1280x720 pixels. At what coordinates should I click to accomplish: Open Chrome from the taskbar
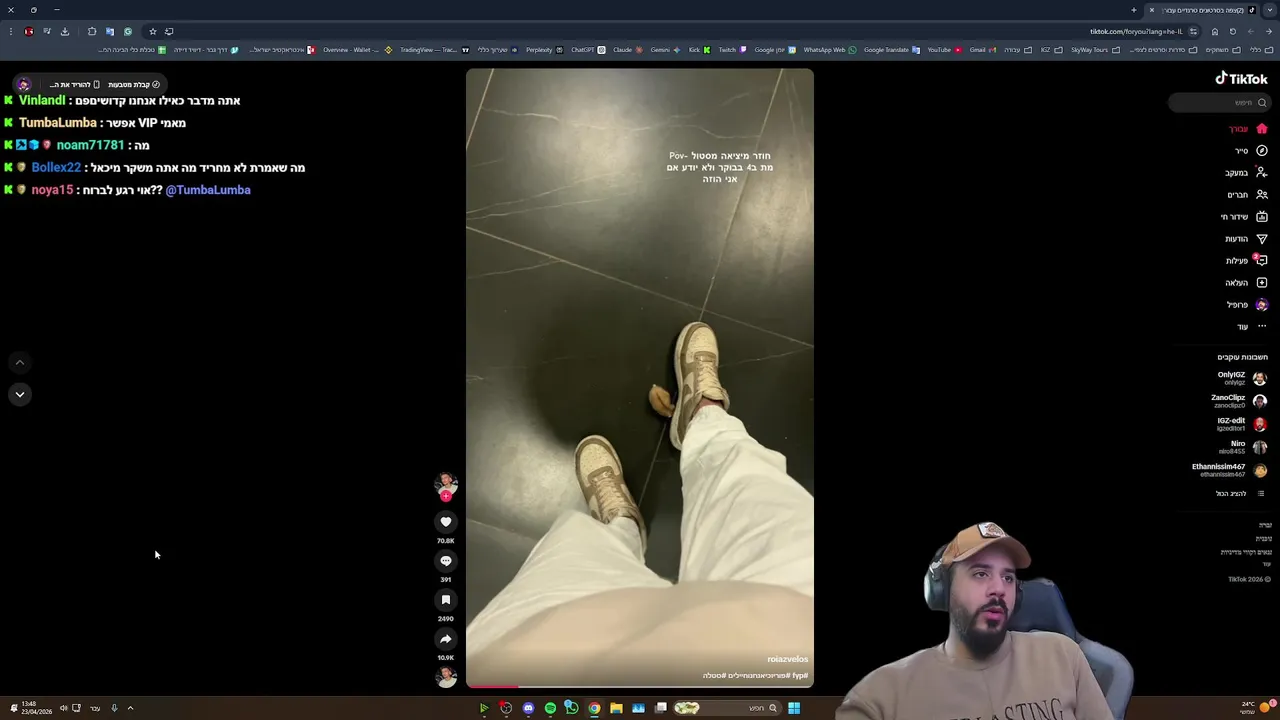click(x=594, y=708)
